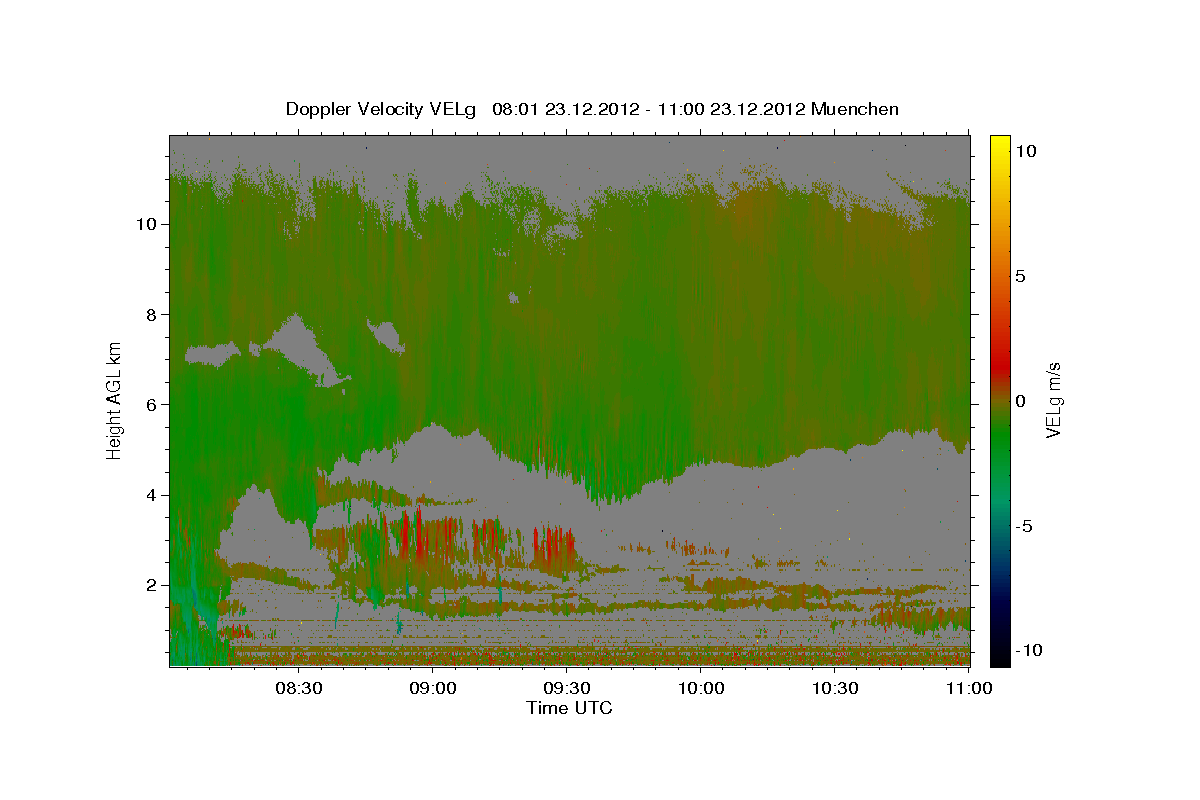Click the '10:30' time tick label

(x=835, y=689)
